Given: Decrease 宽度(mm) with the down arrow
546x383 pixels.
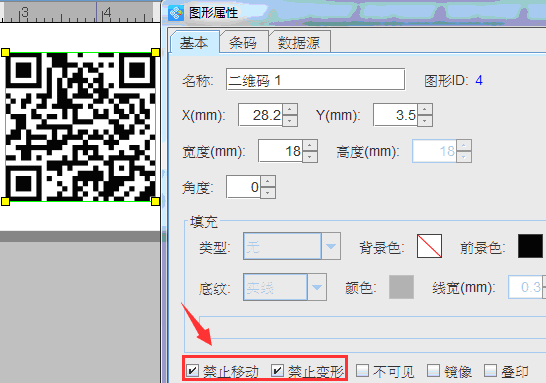Looking at the screenshot, I should click(x=310, y=157).
